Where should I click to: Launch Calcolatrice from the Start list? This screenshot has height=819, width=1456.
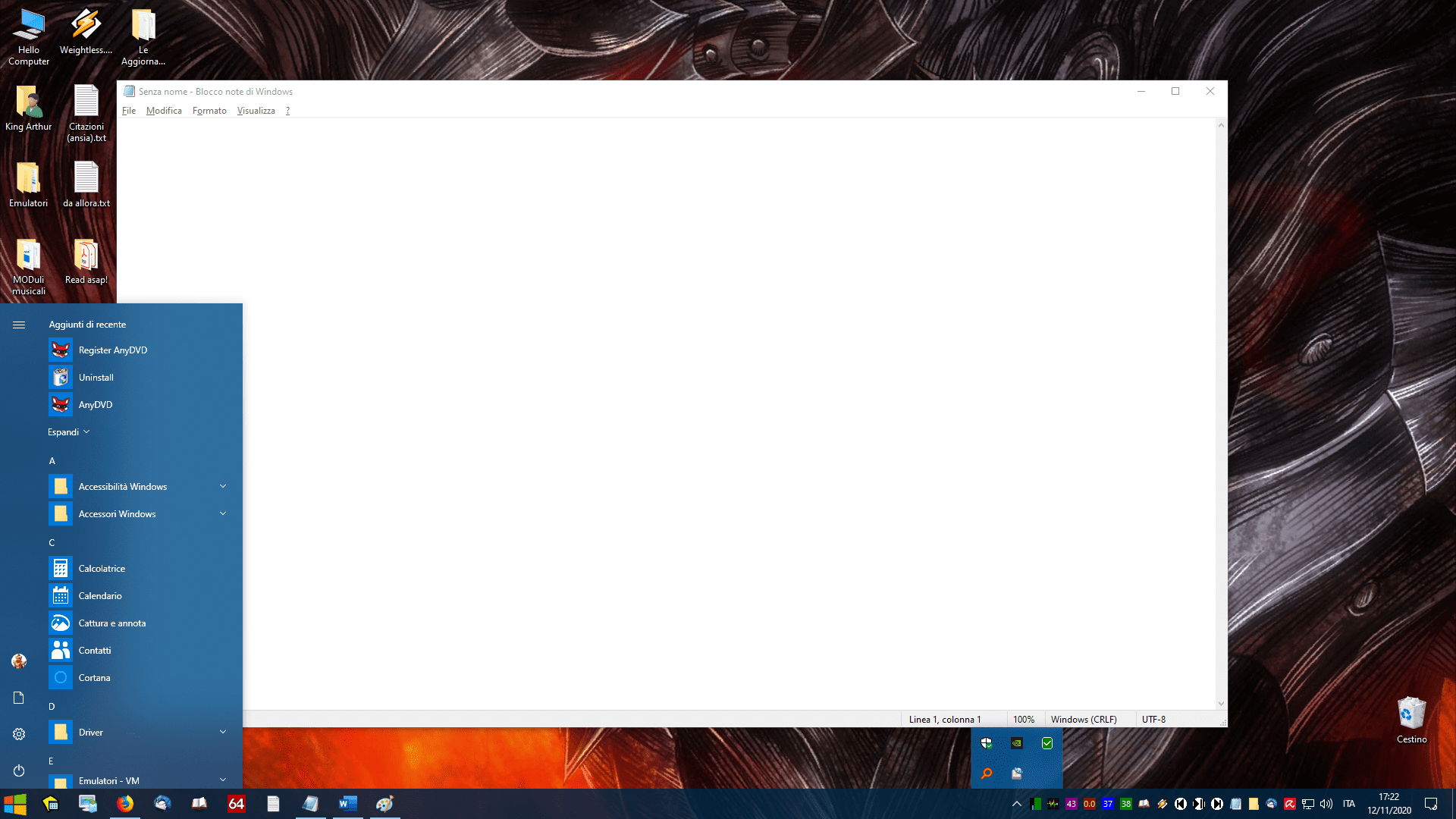coord(101,569)
